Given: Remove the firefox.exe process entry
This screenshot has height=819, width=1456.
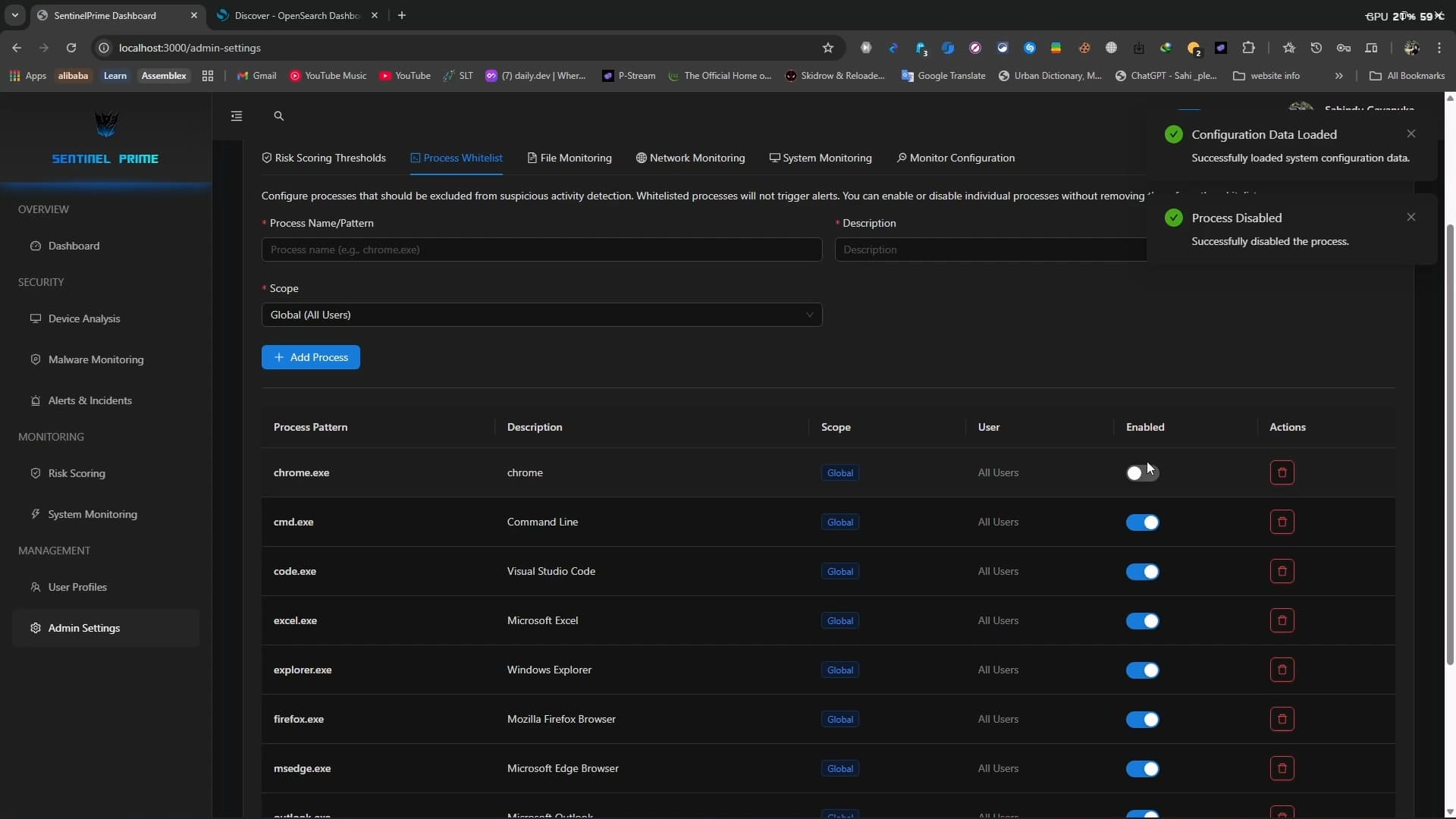Looking at the screenshot, I should pyautogui.click(x=1282, y=719).
